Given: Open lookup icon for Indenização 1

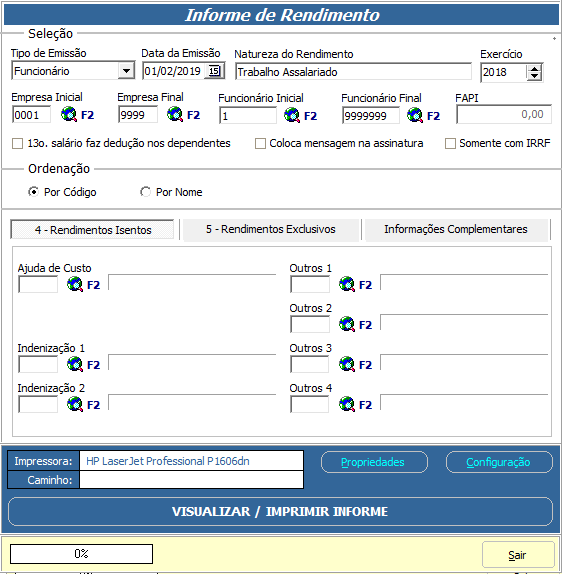Looking at the screenshot, I should tap(75, 364).
